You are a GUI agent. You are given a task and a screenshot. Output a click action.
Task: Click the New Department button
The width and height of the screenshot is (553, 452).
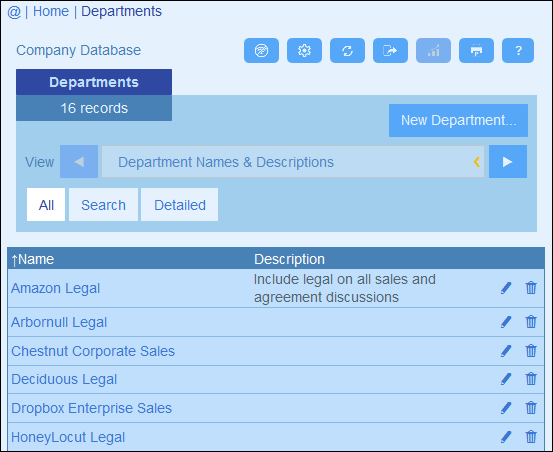click(x=458, y=121)
